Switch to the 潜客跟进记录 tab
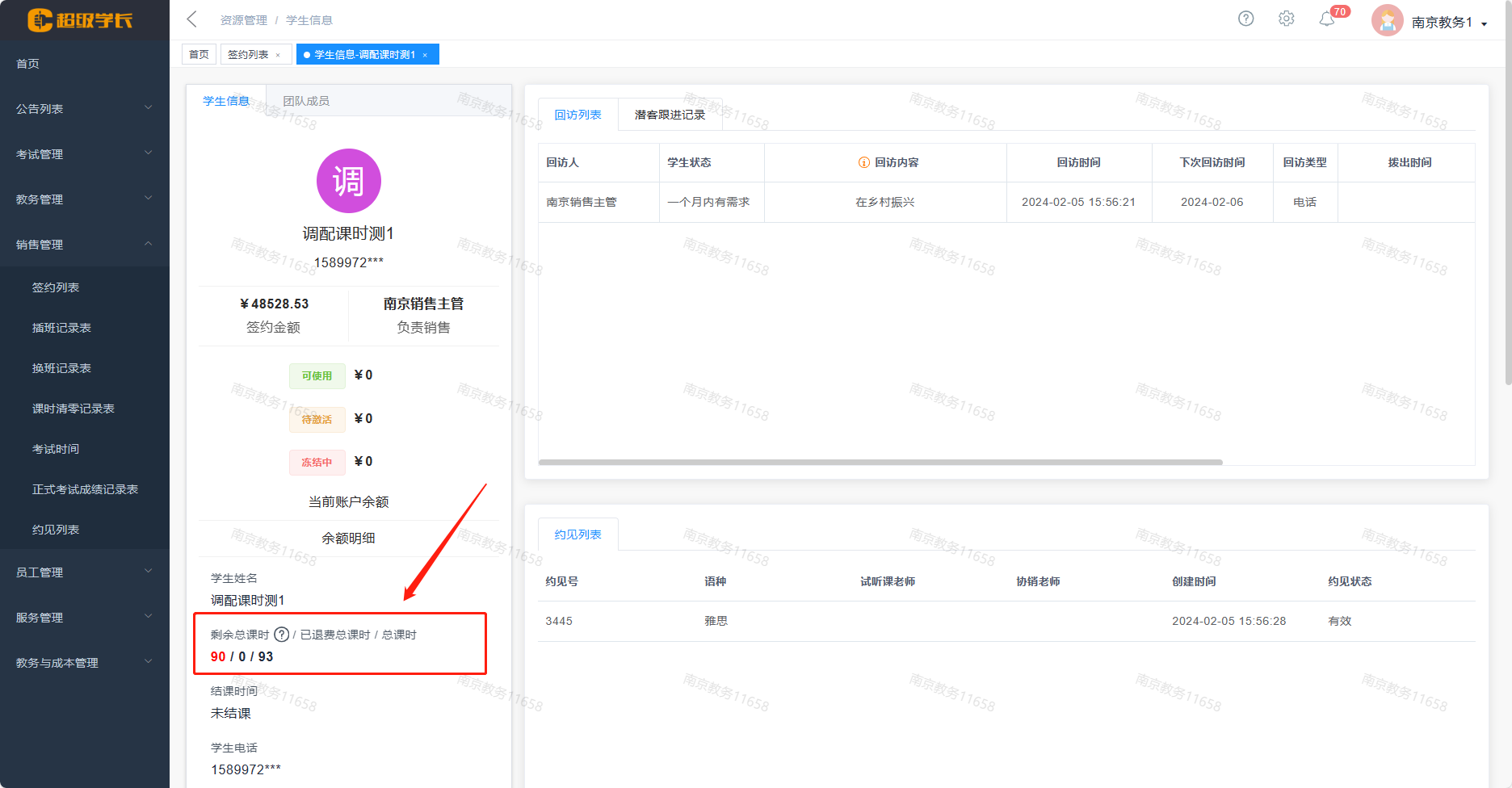The height and width of the screenshot is (788, 1512). [670, 115]
